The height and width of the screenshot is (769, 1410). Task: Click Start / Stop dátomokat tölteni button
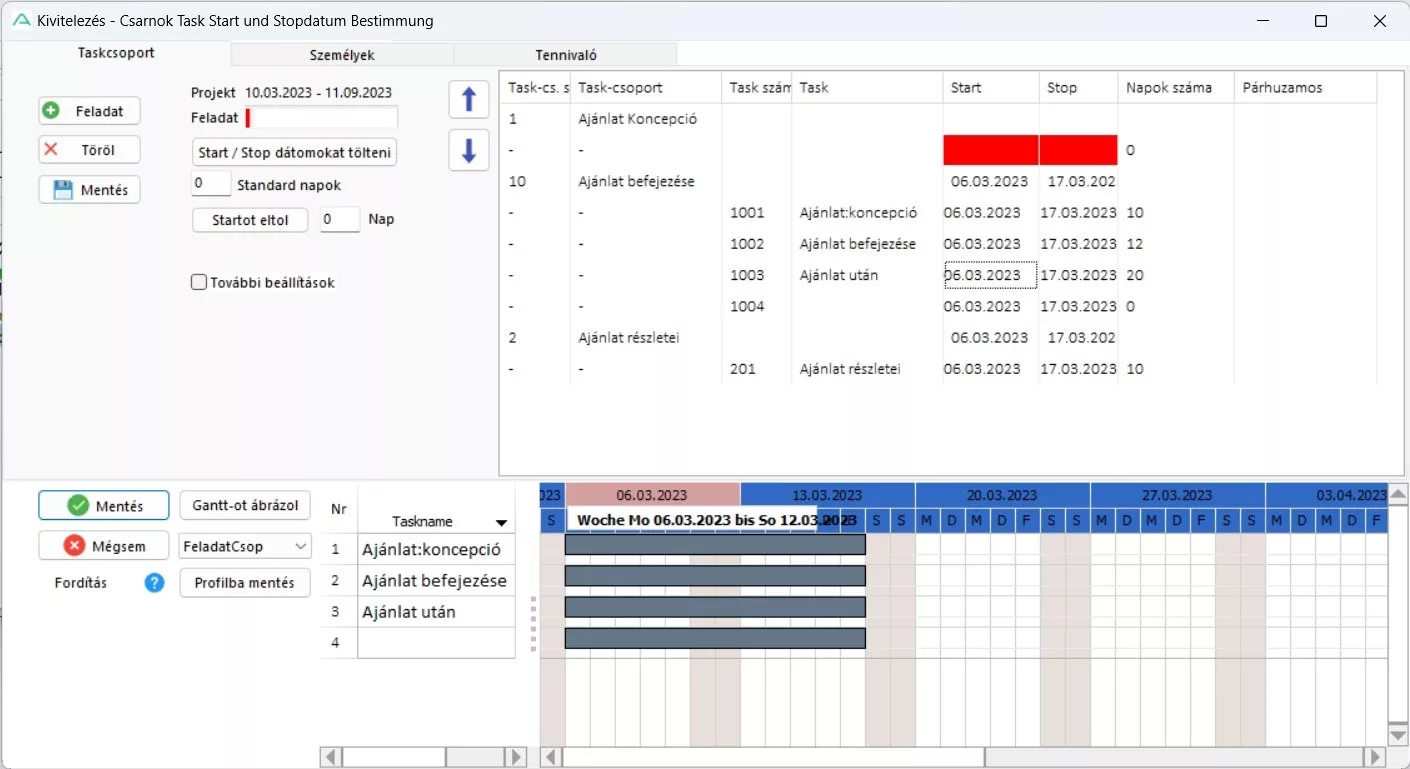coord(294,153)
